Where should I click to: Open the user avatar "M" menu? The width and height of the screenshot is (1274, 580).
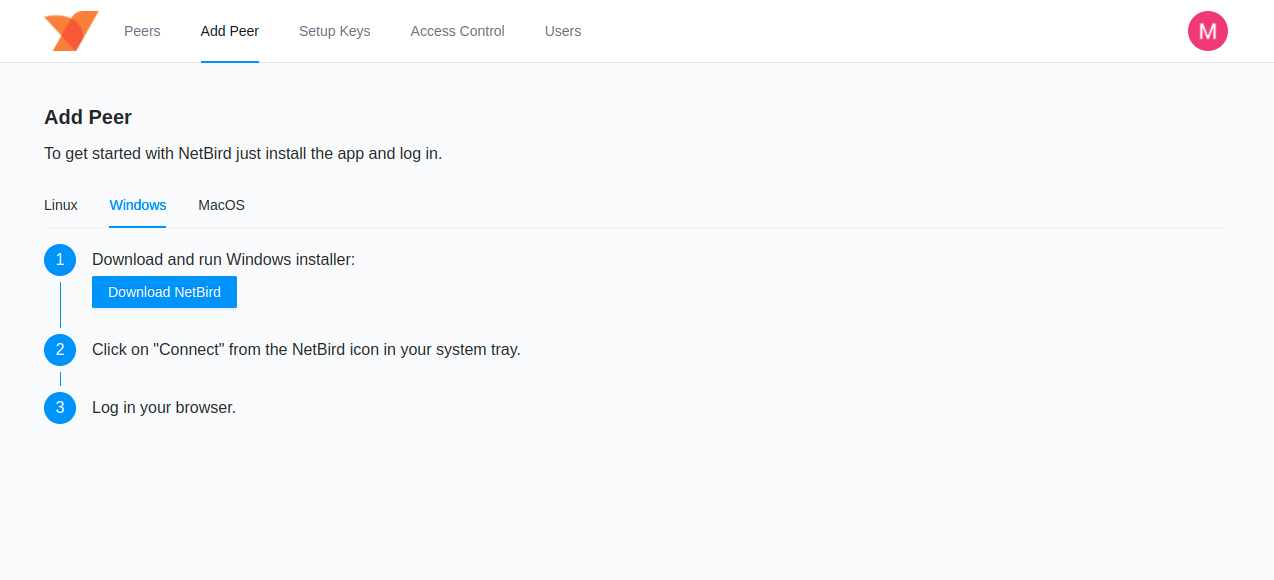1207,31
